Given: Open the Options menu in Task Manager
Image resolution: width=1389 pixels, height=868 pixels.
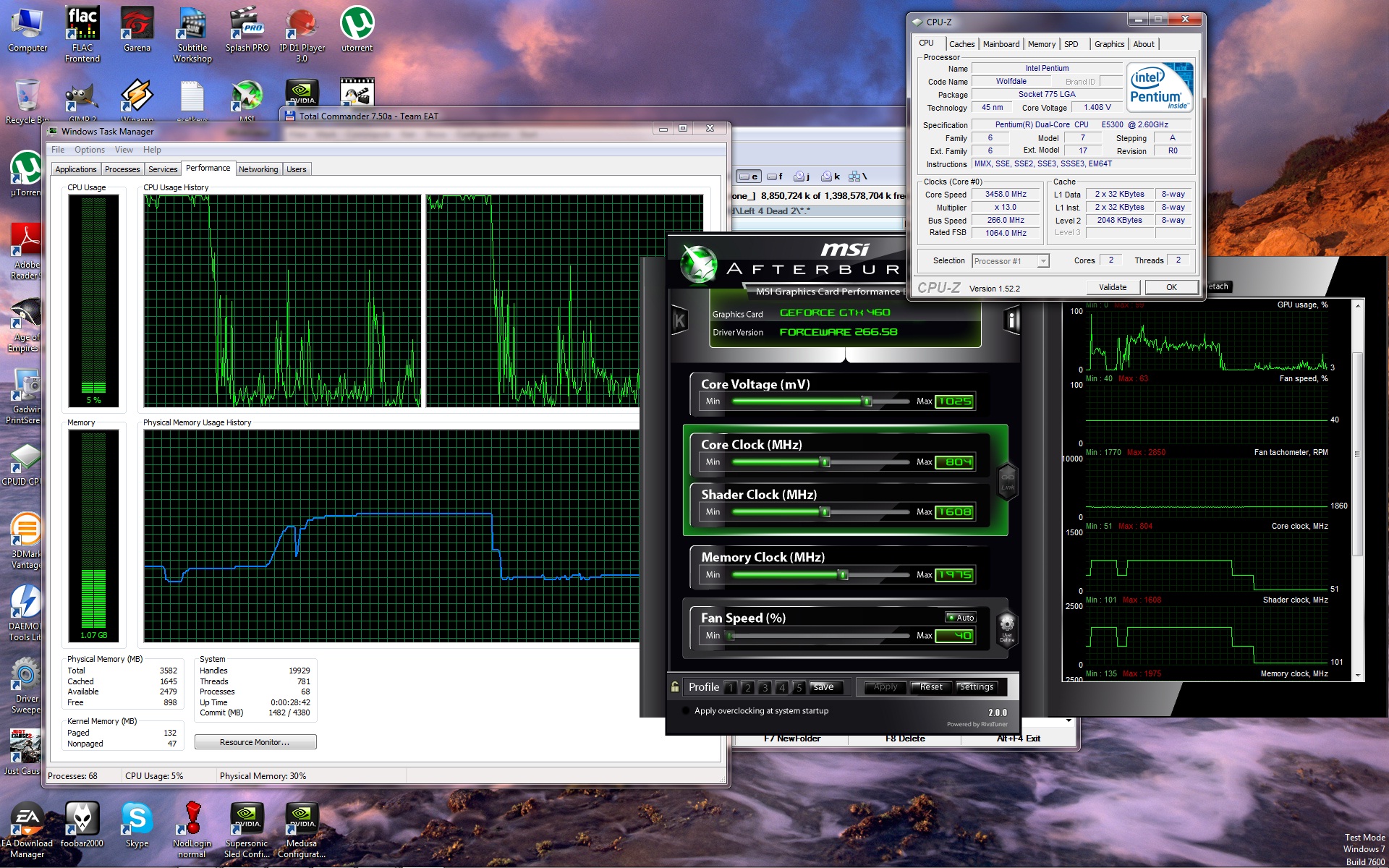Looking at the screenshot, I should (x=90, y=150).
